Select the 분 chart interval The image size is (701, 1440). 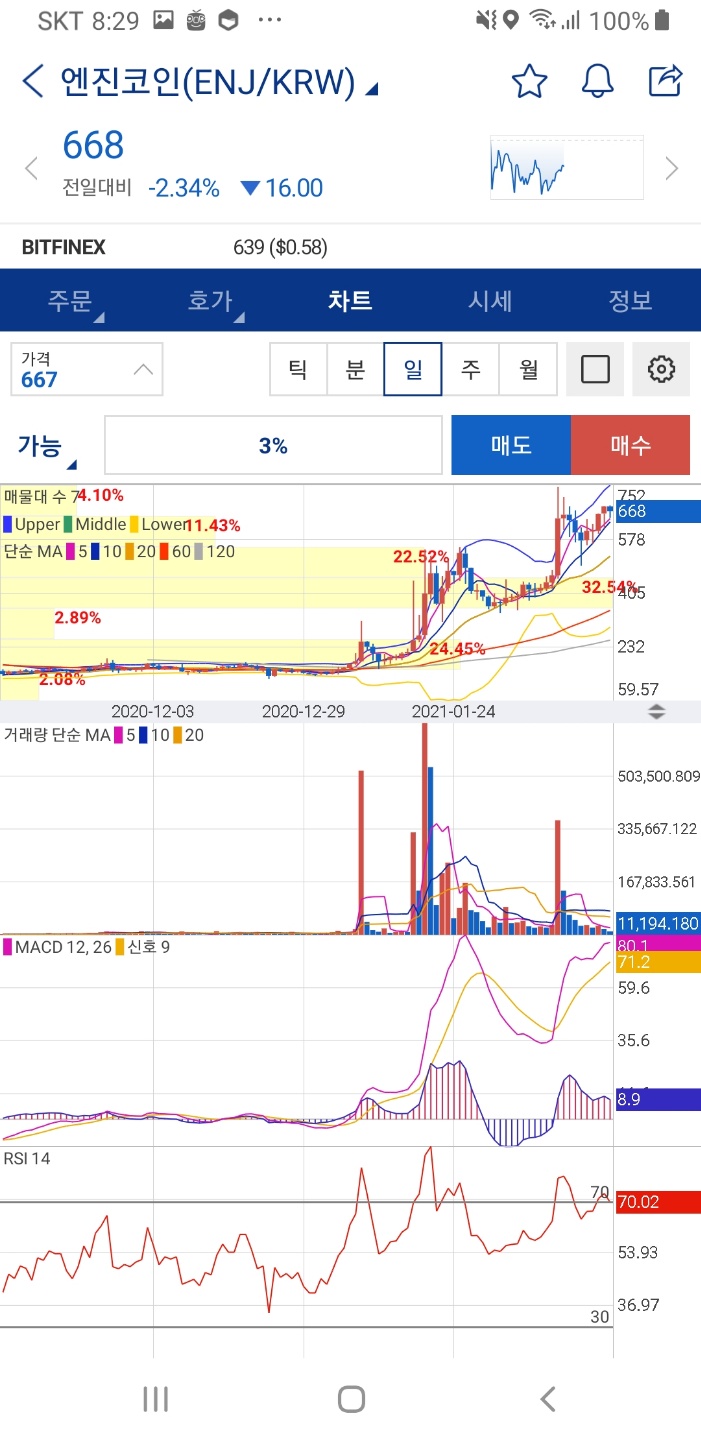[x=355, y=369]
